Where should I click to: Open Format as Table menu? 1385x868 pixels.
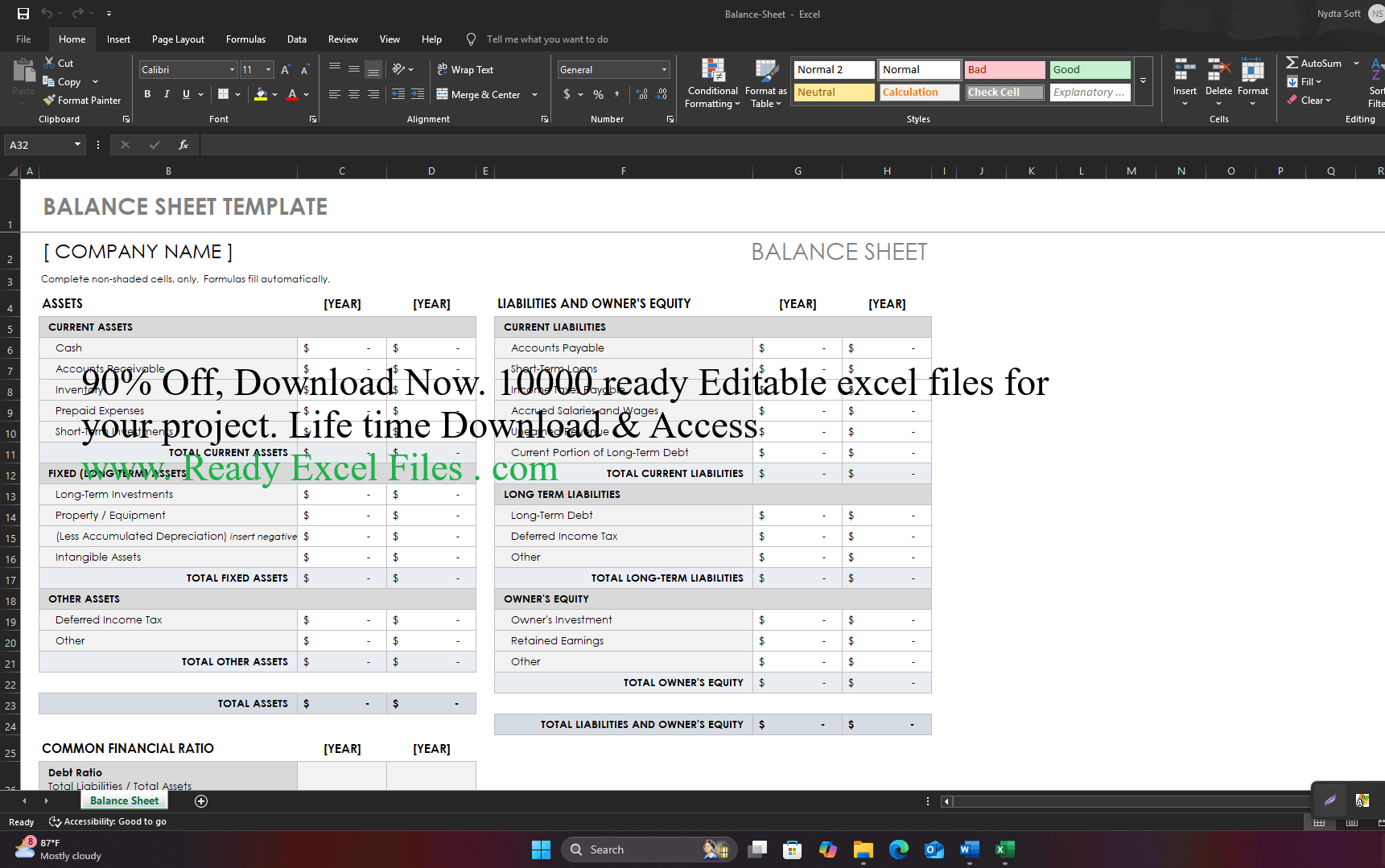765,83
